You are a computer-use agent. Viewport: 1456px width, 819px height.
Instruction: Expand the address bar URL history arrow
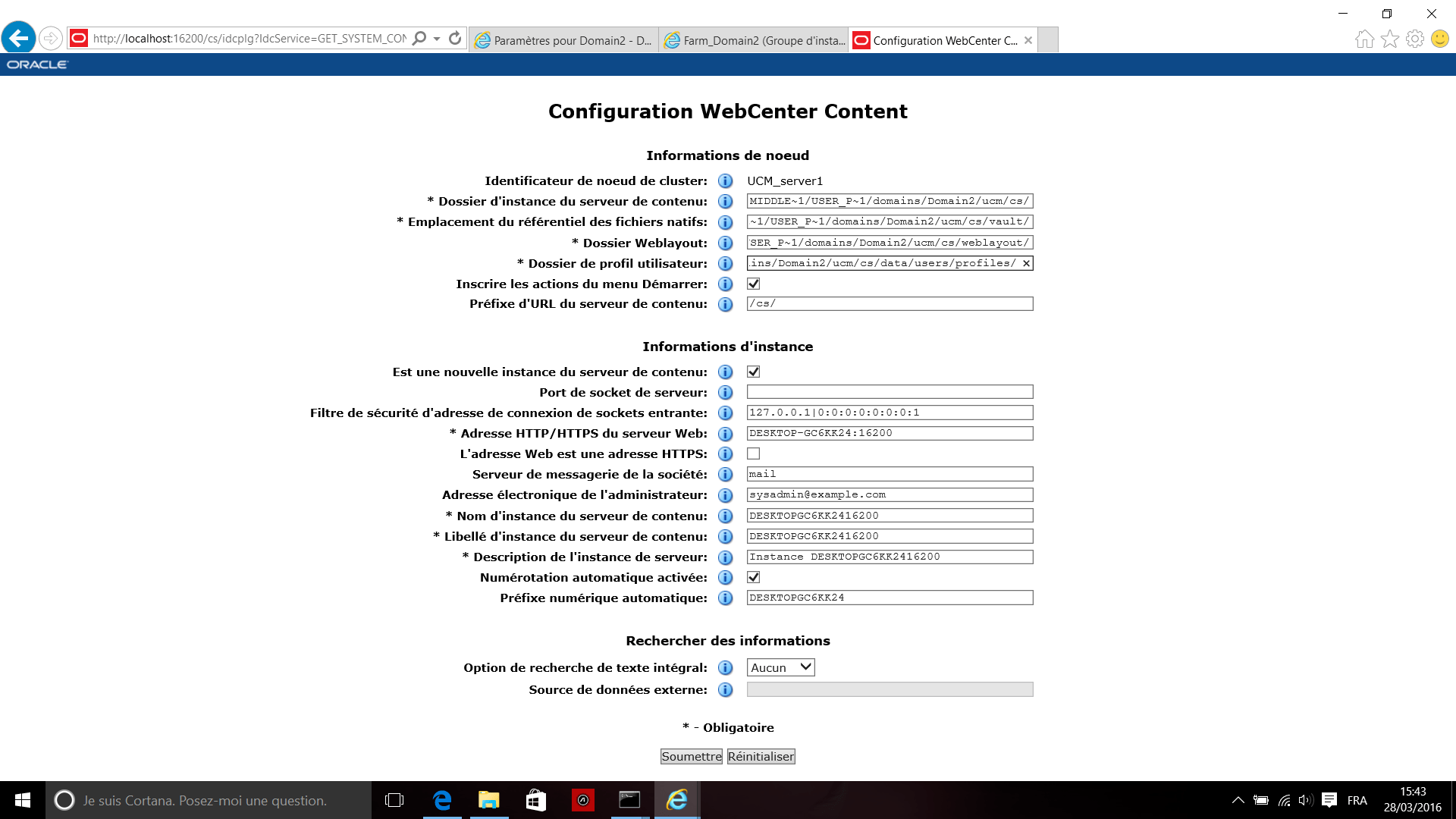coord(437,39)
